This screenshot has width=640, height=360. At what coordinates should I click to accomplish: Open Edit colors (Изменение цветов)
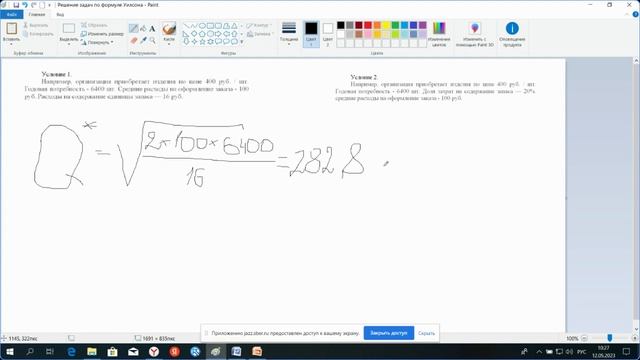(x=439, y=34)
